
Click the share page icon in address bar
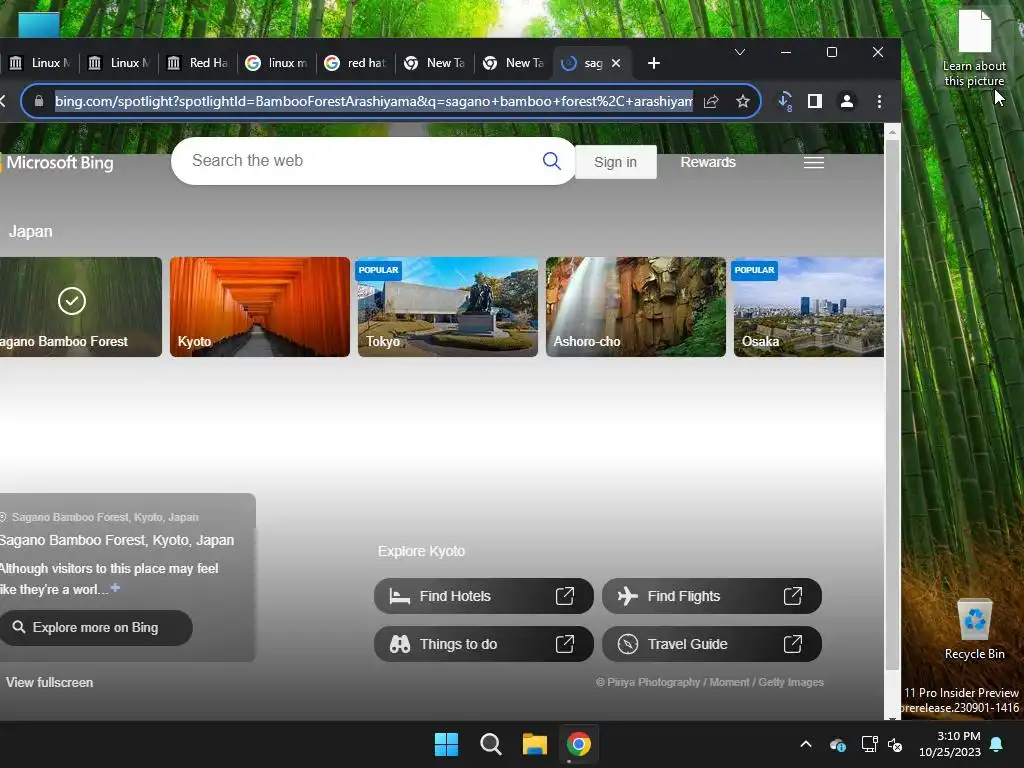pos(711,101)
